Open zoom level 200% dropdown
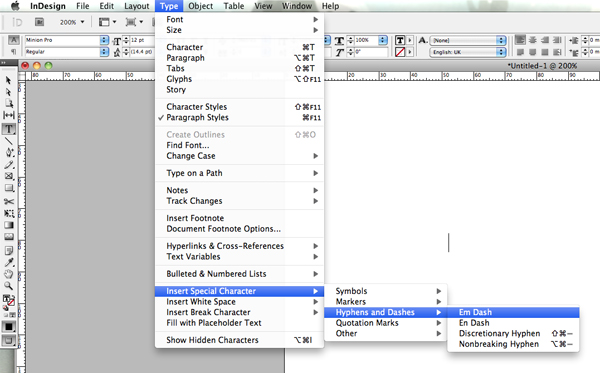The width and height of the screenshot is (600, 373). point(72,22)
